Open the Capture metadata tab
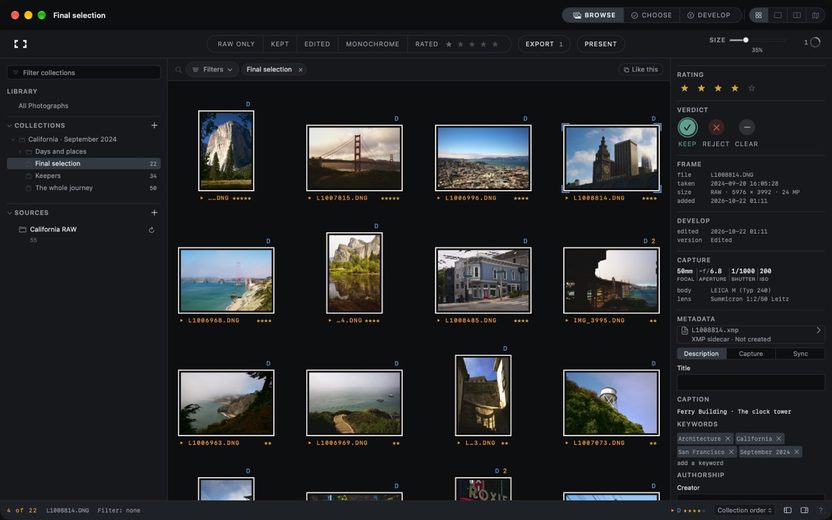 pos(750,353)
